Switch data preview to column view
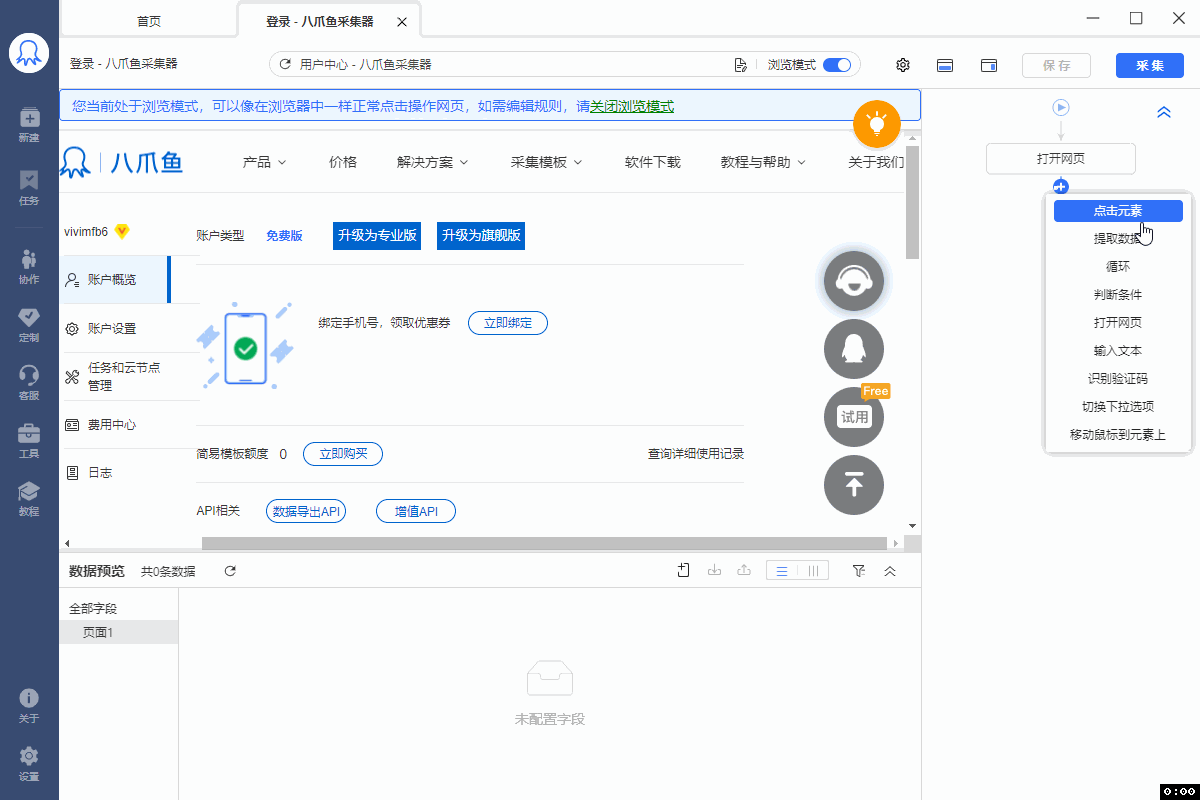This screenshot has width=1200, height=800. (813, 571)
